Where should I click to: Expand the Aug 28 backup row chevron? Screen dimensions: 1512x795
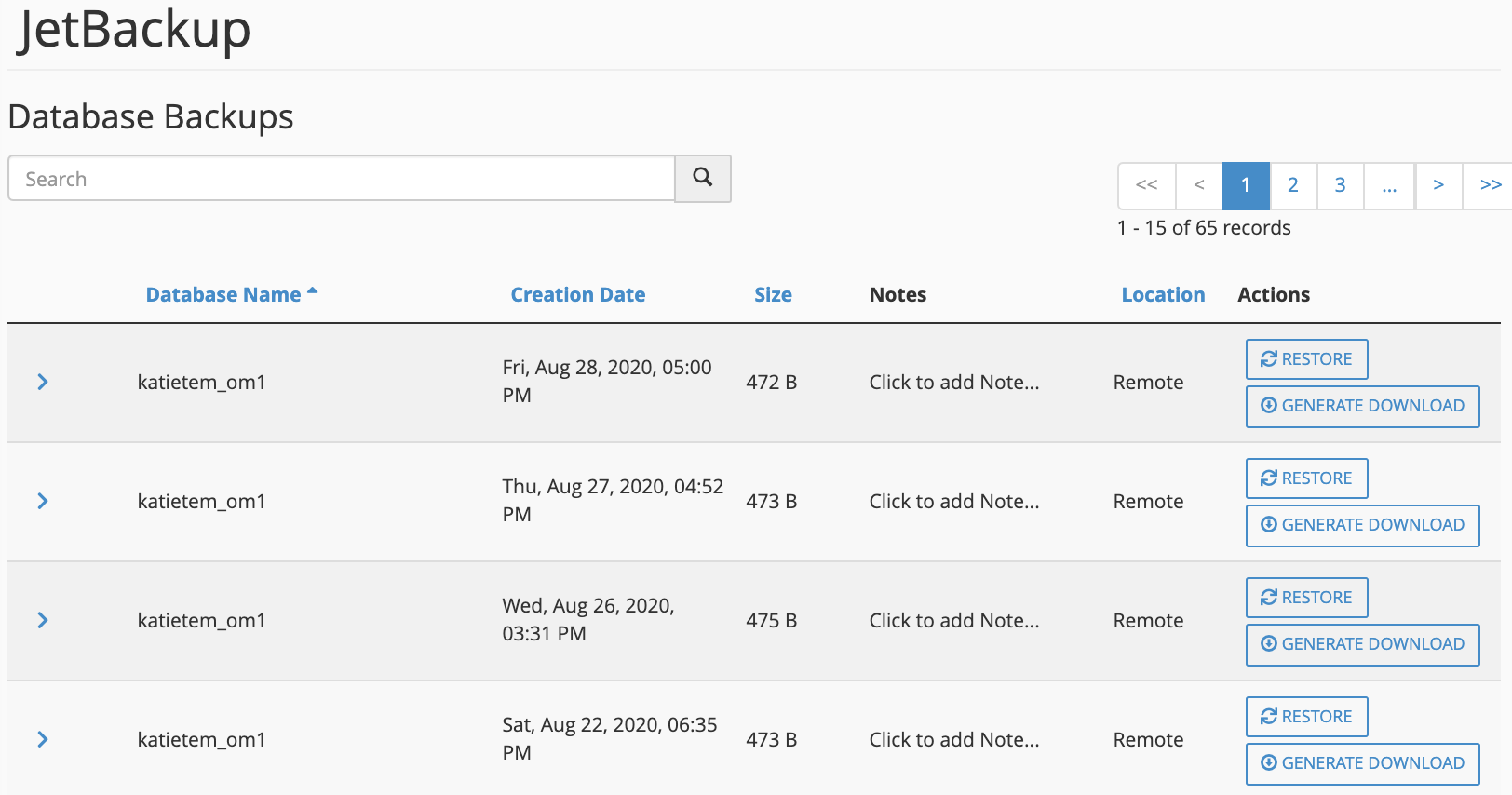pyautogui.click(x=43, y=382)
